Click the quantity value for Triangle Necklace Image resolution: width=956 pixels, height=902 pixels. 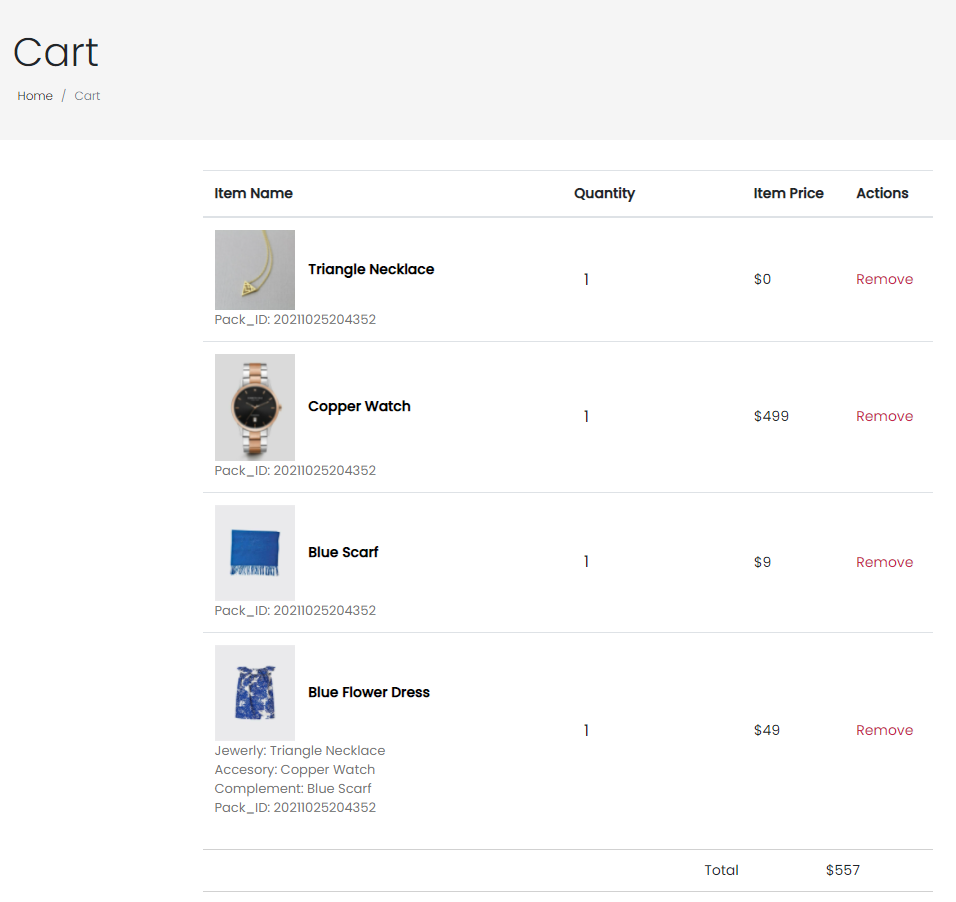587,280
